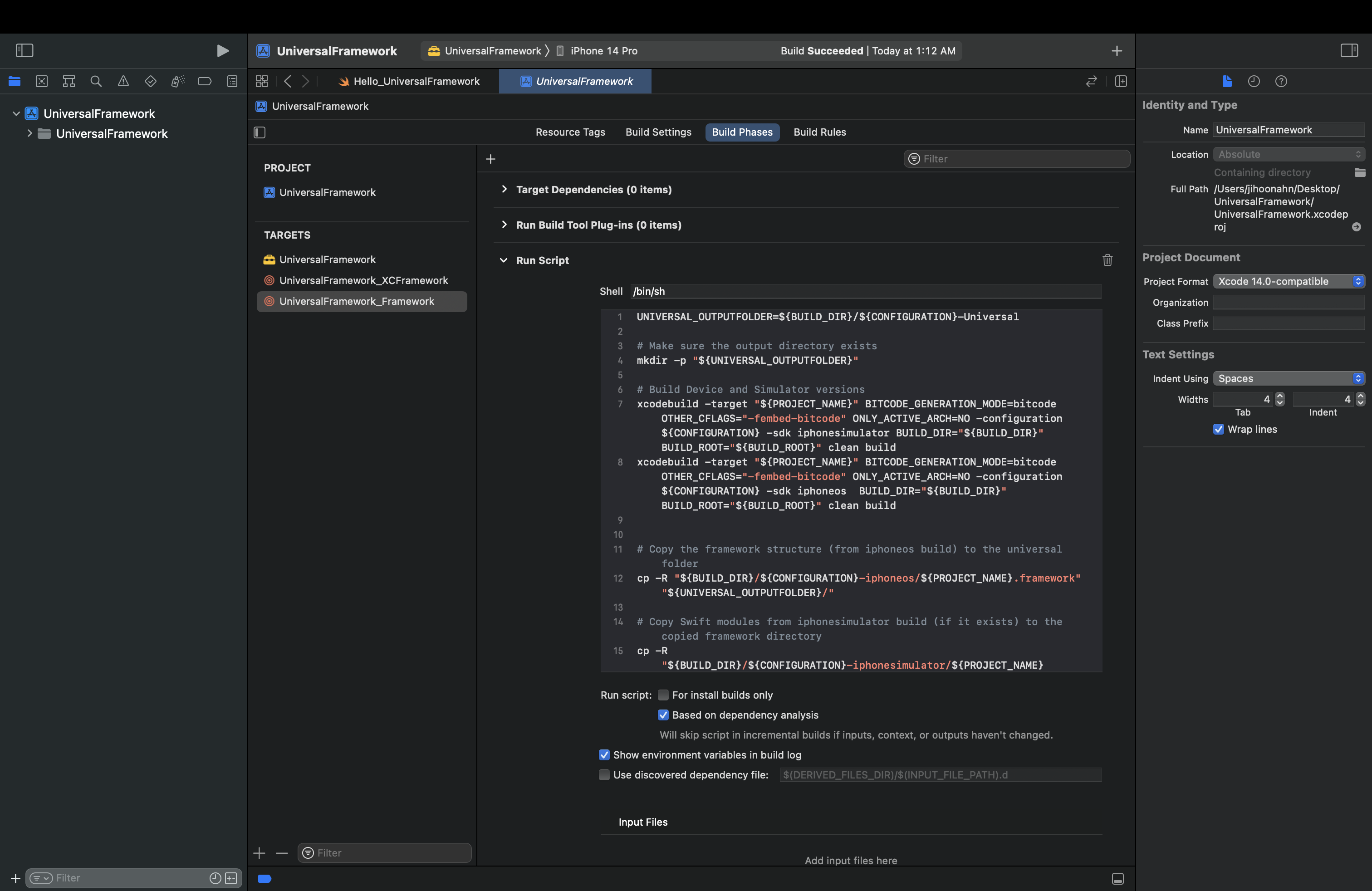1372x891 pixels.
Task: Open the Issue navigator warning icon
Action: click(x=123, y=81)
